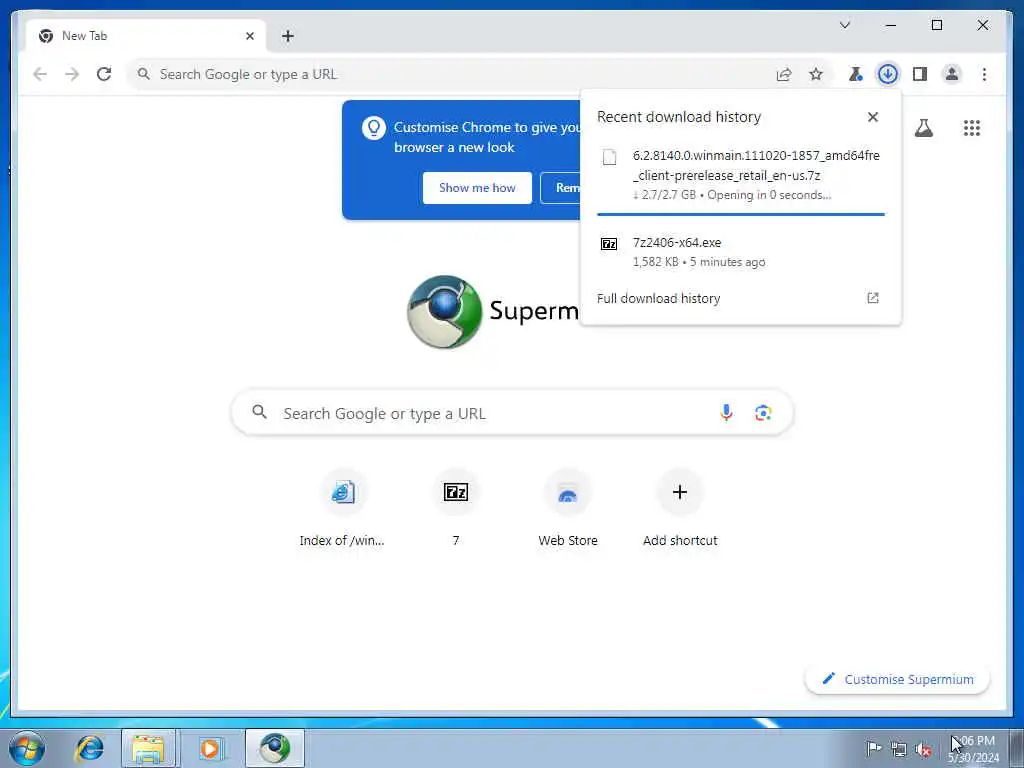Click the browser back arrow
The height and width of the screenshot is (768, 1024).
tap(40, 74)
